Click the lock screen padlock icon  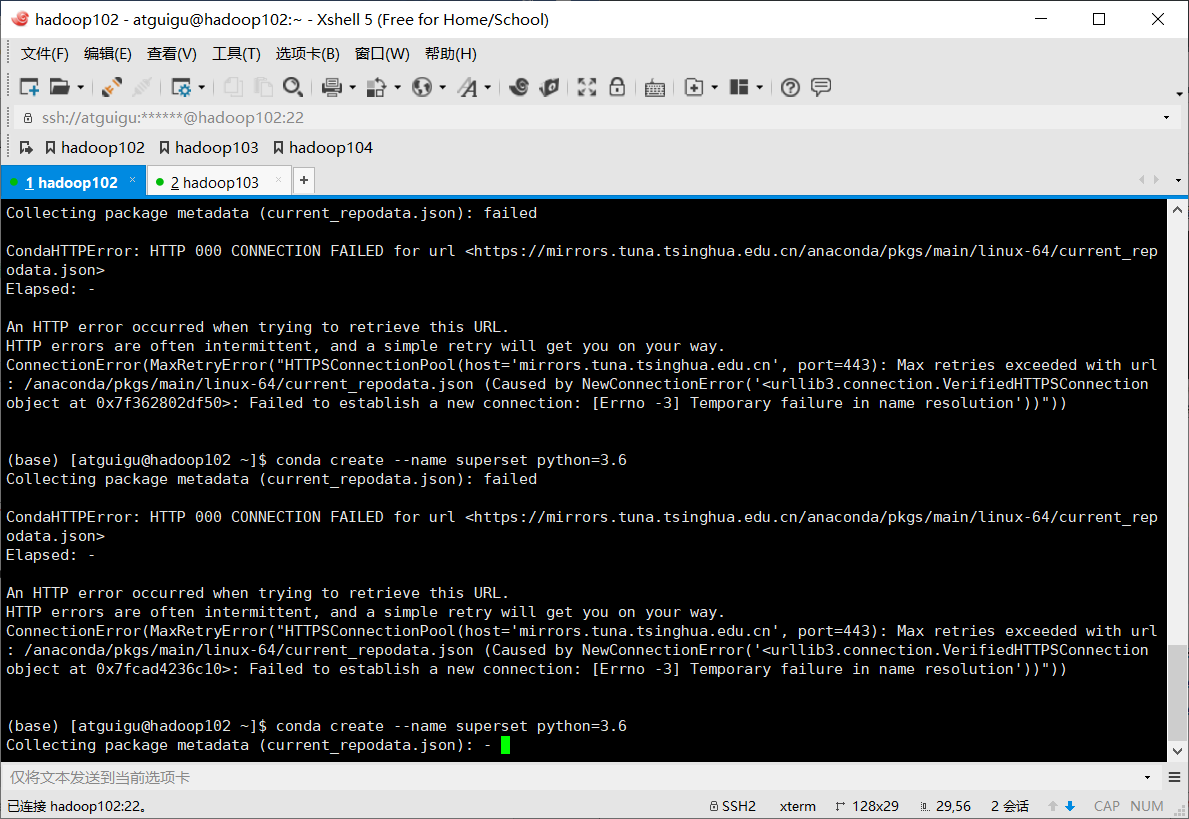tap(617, 86)
